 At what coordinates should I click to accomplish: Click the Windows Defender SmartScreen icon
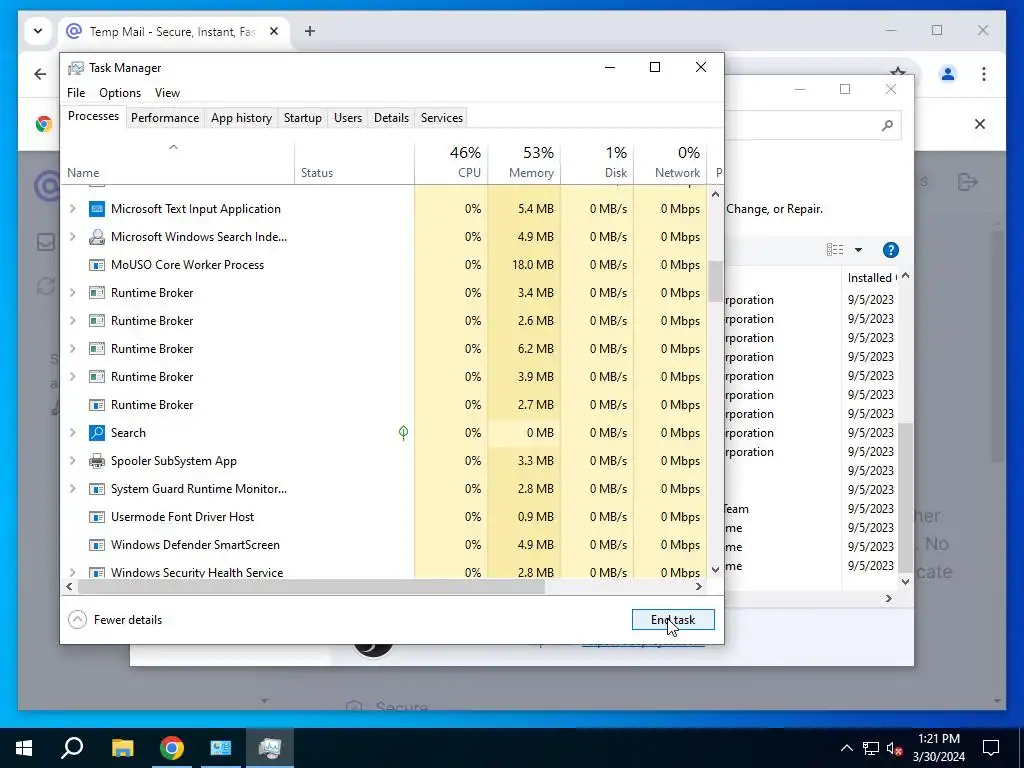point(97,545)
